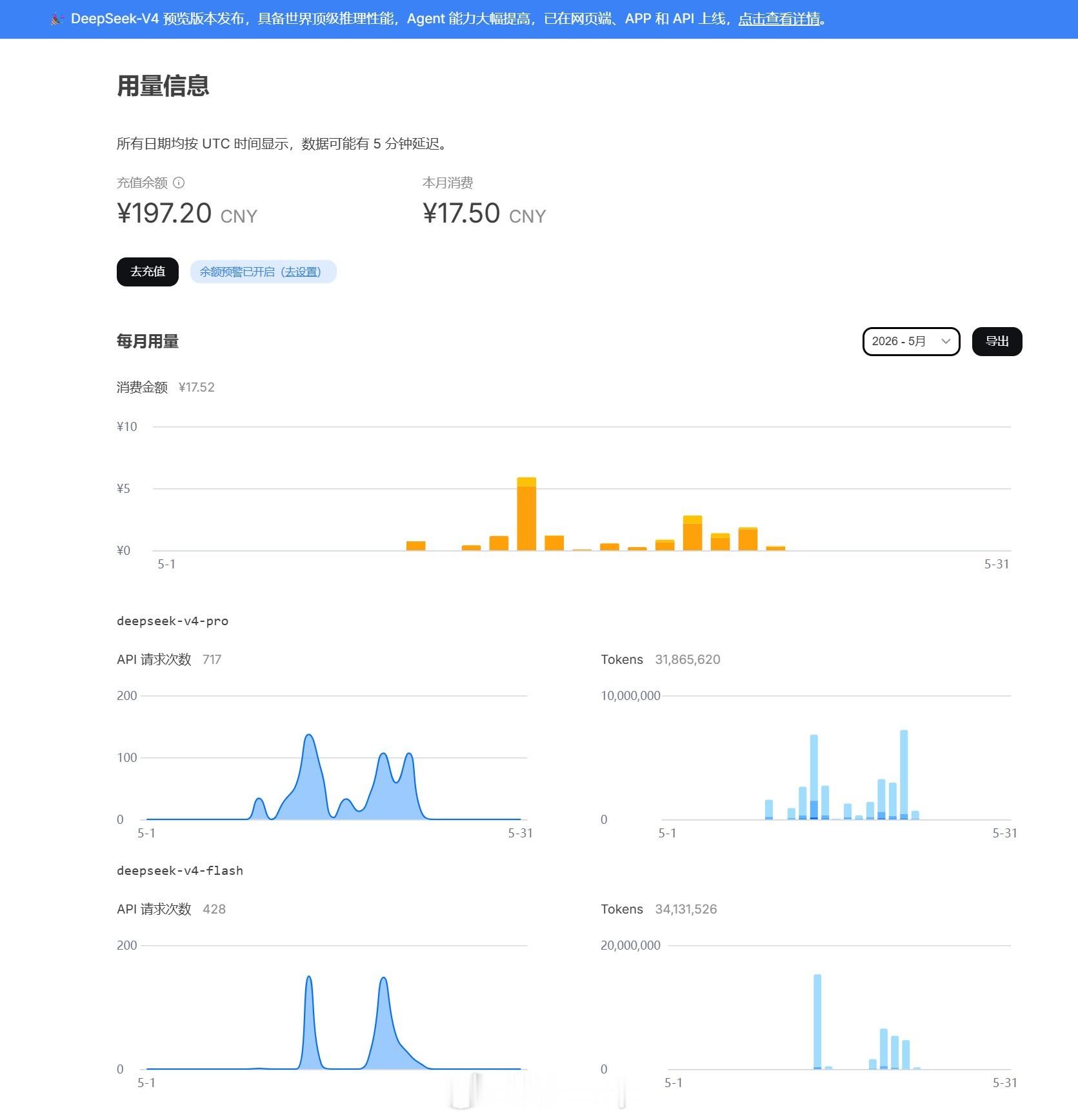The height and width of the screenshot is (1120, 1078).
Task: Open the 2026 - 5月 month dropdown
Action: pos(911,341)
